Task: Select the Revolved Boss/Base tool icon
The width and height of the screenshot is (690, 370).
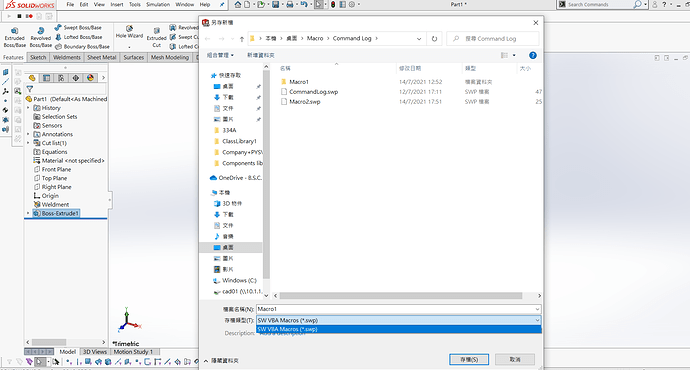Action: (x=40, y=31)
